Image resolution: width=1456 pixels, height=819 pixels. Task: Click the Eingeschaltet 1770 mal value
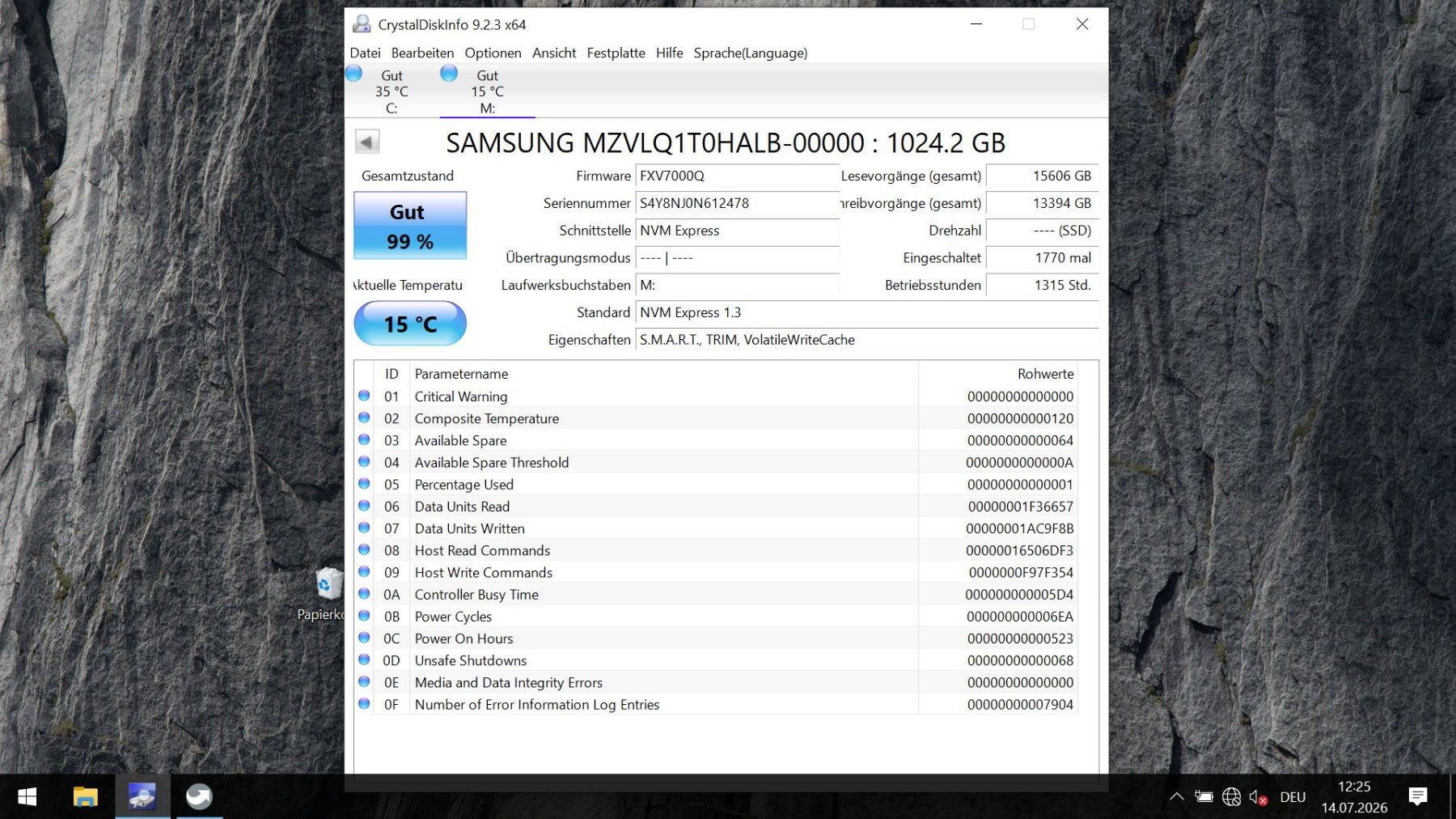pyautogui.click(x=1042, y=257)
